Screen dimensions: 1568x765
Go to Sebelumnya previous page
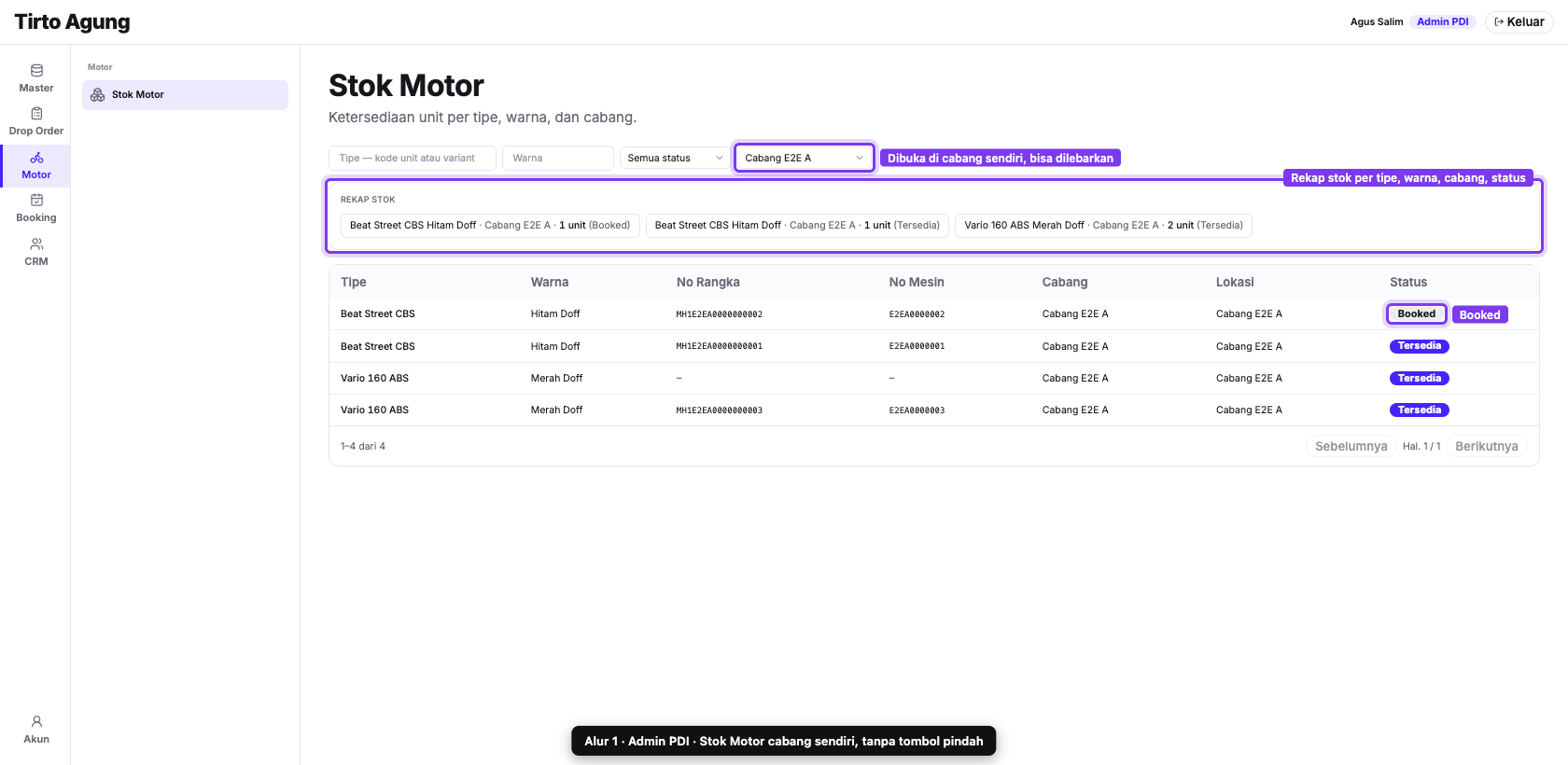click(x=1351, y=446)
